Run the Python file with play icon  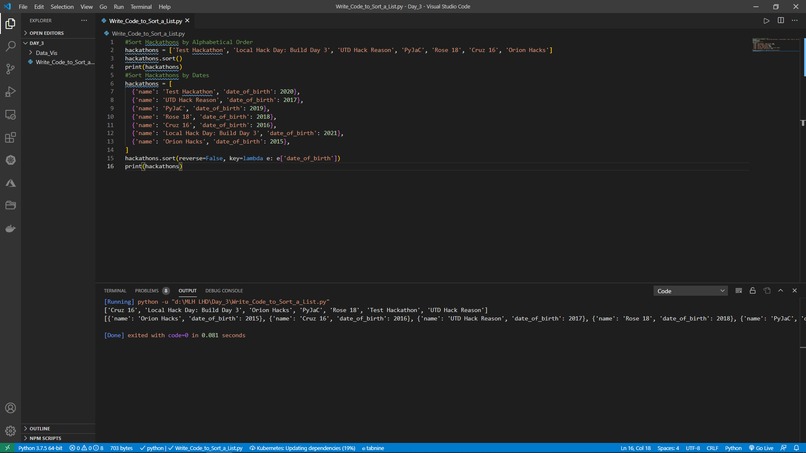pos(766,21)
